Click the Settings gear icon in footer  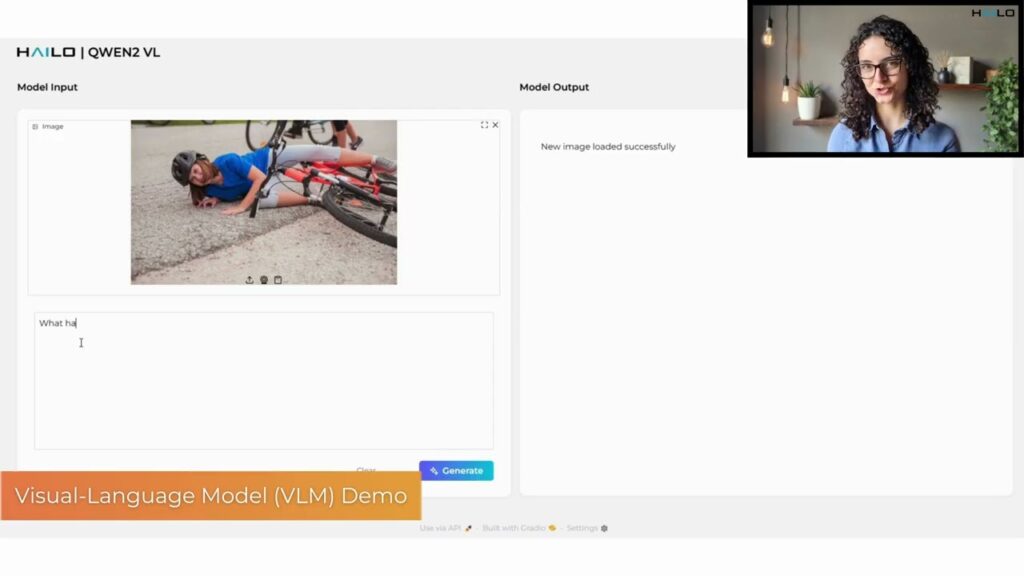pos(604,528)
